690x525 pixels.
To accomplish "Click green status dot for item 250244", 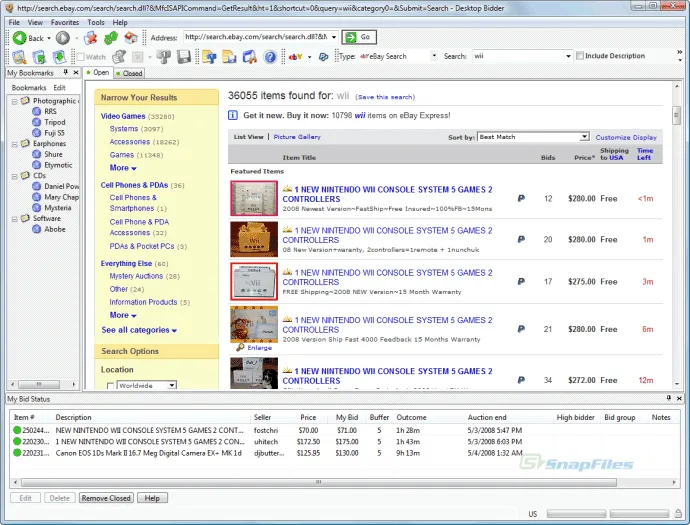I will tap(17, 430).
